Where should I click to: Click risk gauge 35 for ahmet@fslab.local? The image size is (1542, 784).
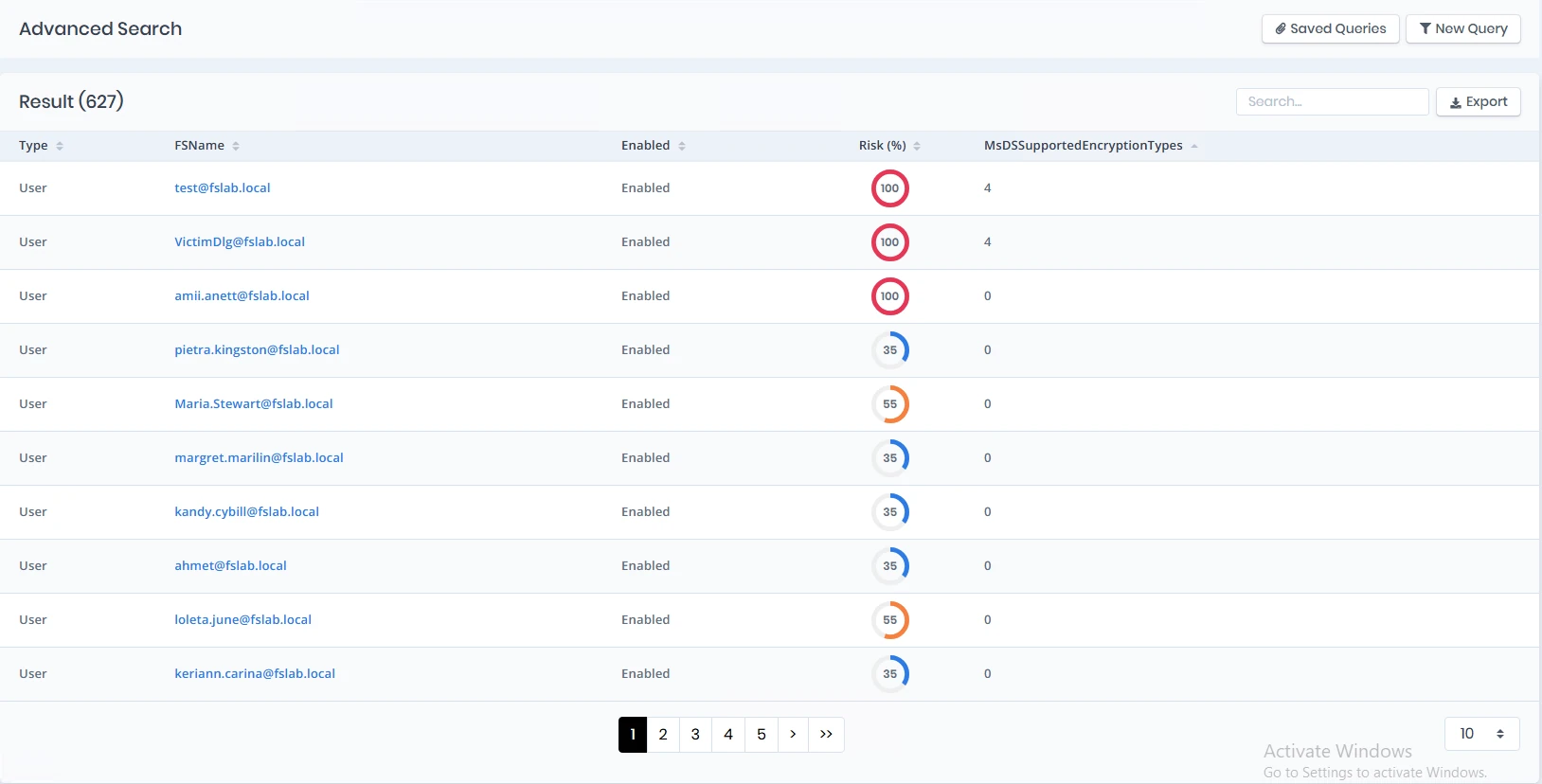click(x=890, y=566)
